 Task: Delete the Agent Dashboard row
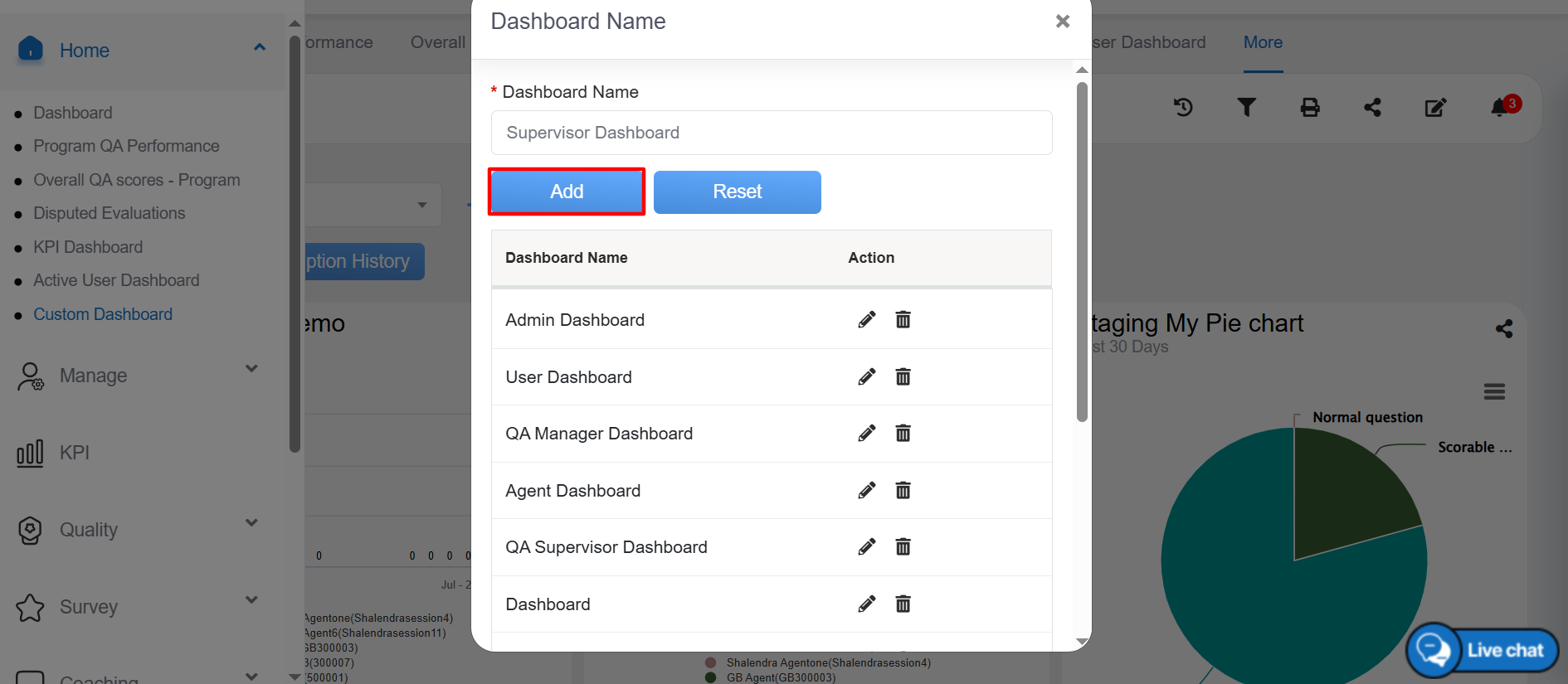(x=903, y=491)
